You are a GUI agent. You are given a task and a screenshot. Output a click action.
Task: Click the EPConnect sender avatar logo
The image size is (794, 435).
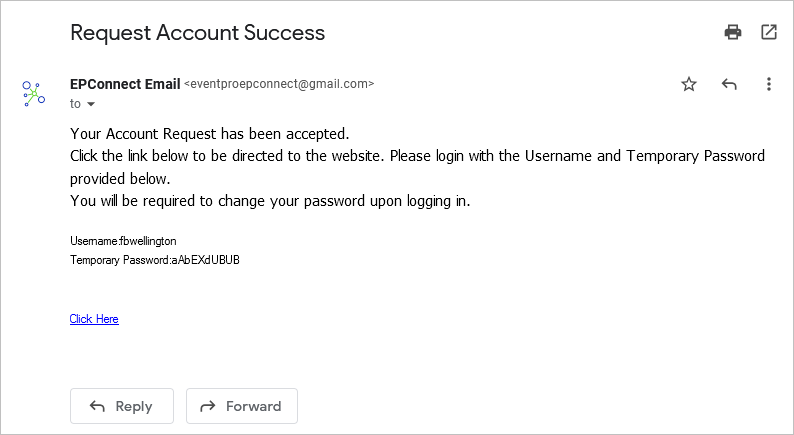pos(33,94)
